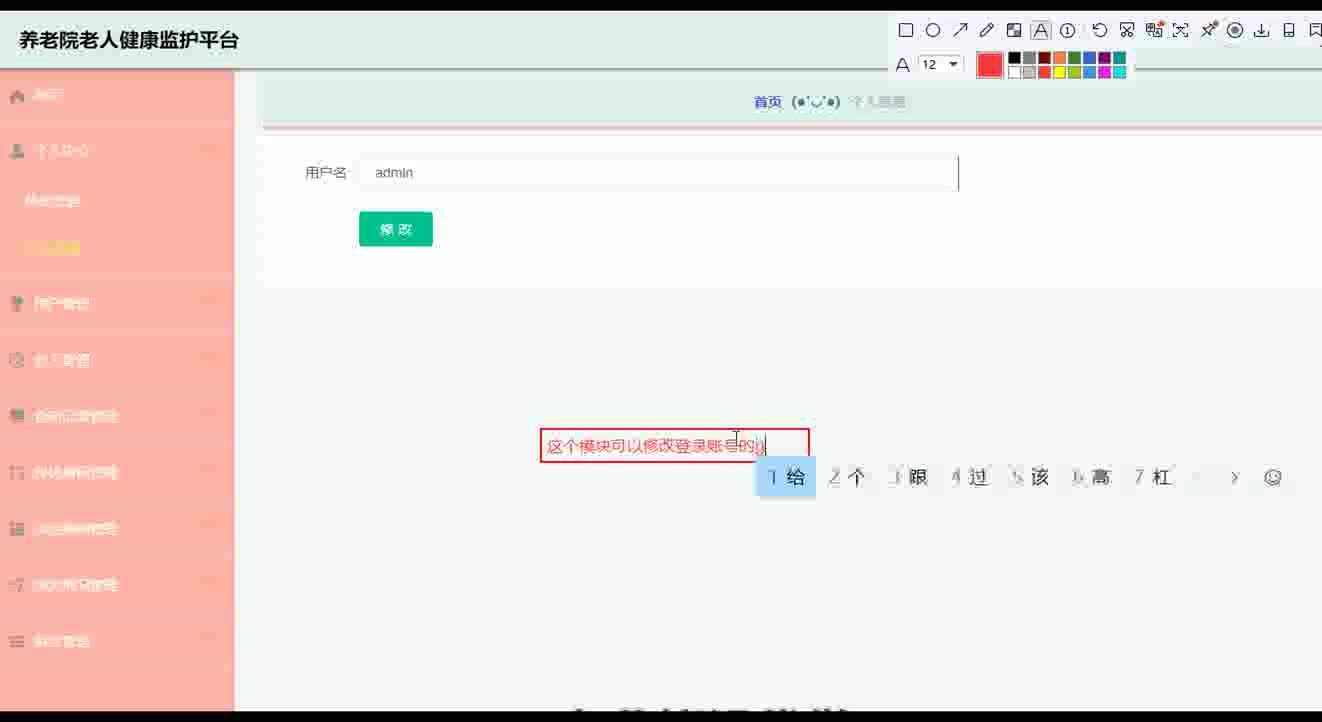Collapse the 个人中心 sidebar menu
Image resolution: width=1322 pixels, height=722 pixels.
point(117,151)
